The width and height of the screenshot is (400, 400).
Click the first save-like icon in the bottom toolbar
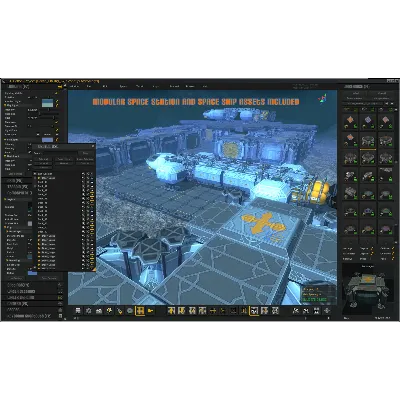point(78,311)
